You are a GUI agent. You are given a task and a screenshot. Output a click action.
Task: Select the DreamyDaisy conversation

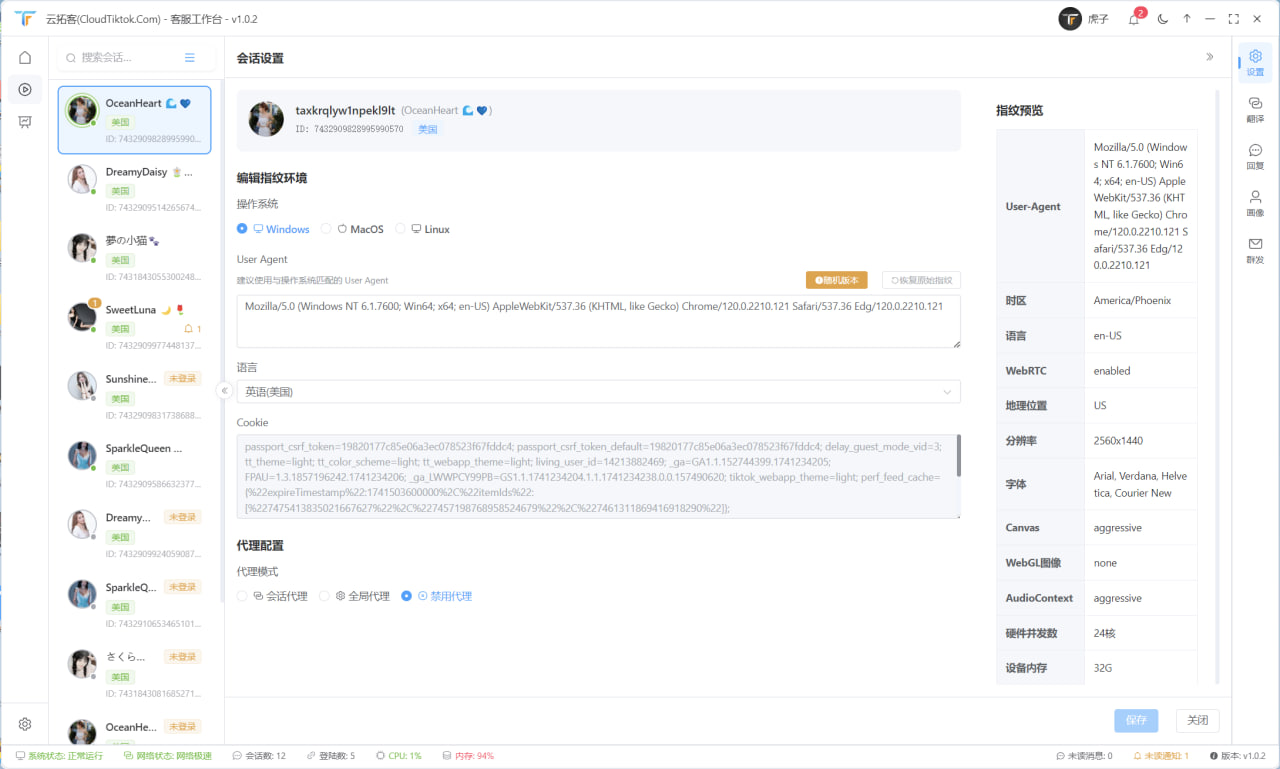[x=135, y=189]
